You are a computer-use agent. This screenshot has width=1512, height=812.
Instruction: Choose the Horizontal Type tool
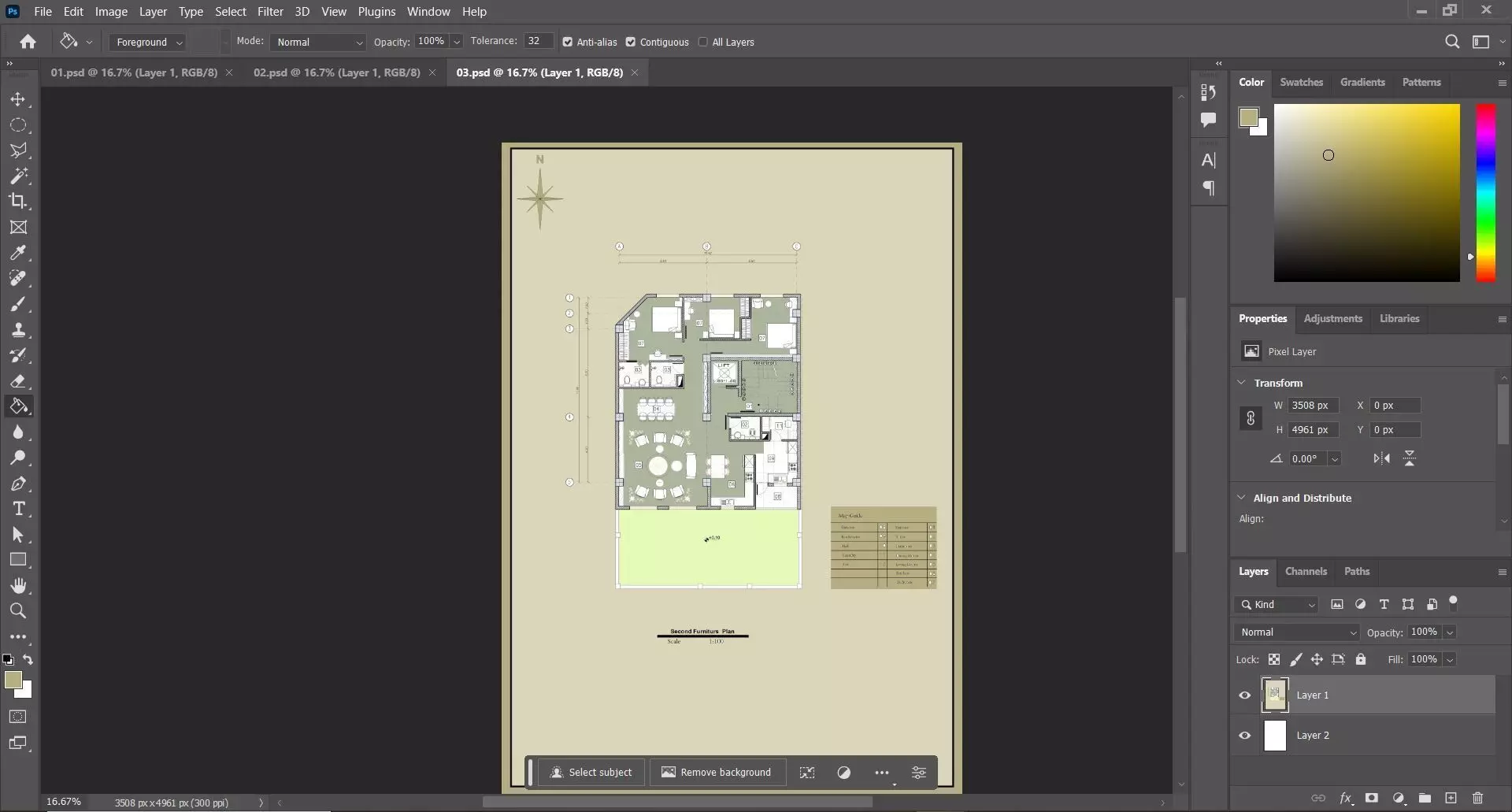pyautogui.click(x=18, y=509)
